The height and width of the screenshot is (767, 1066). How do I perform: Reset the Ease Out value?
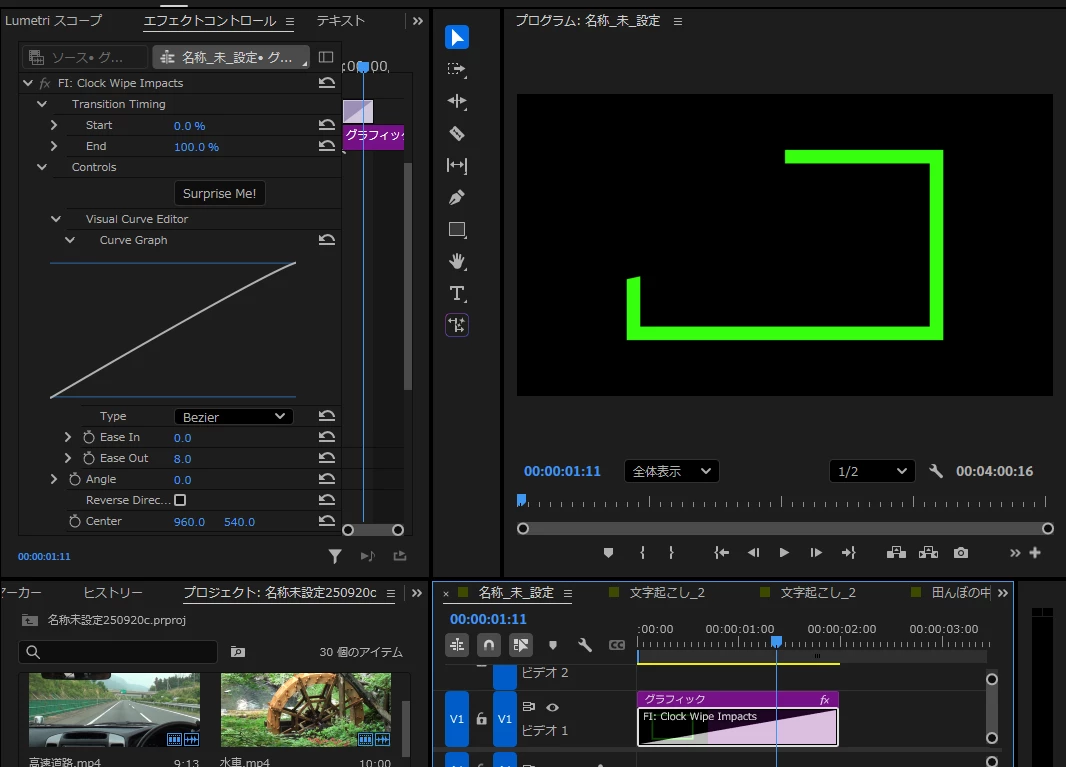pos(327,458)
